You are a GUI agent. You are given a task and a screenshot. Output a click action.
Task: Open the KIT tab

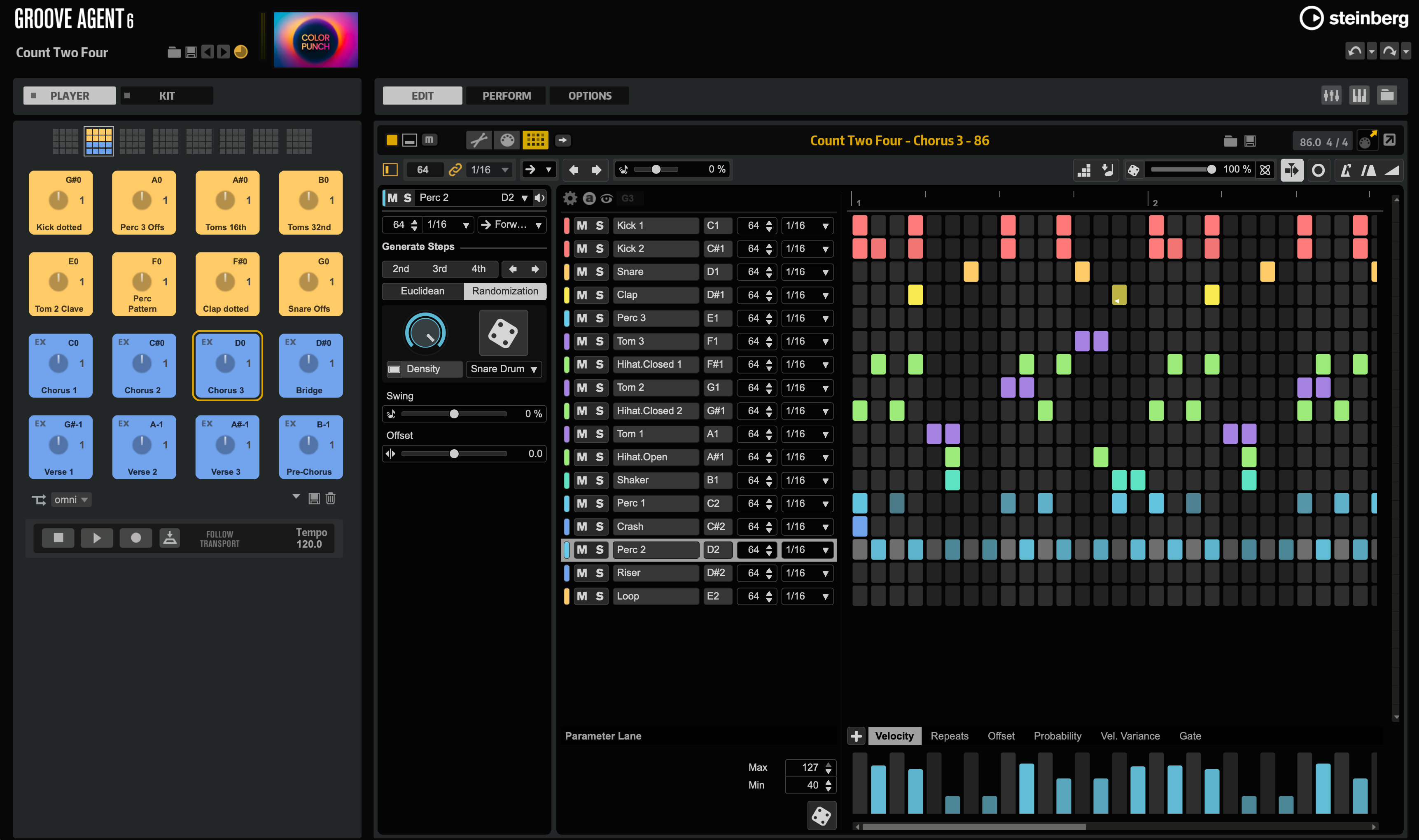coord(166,96)
